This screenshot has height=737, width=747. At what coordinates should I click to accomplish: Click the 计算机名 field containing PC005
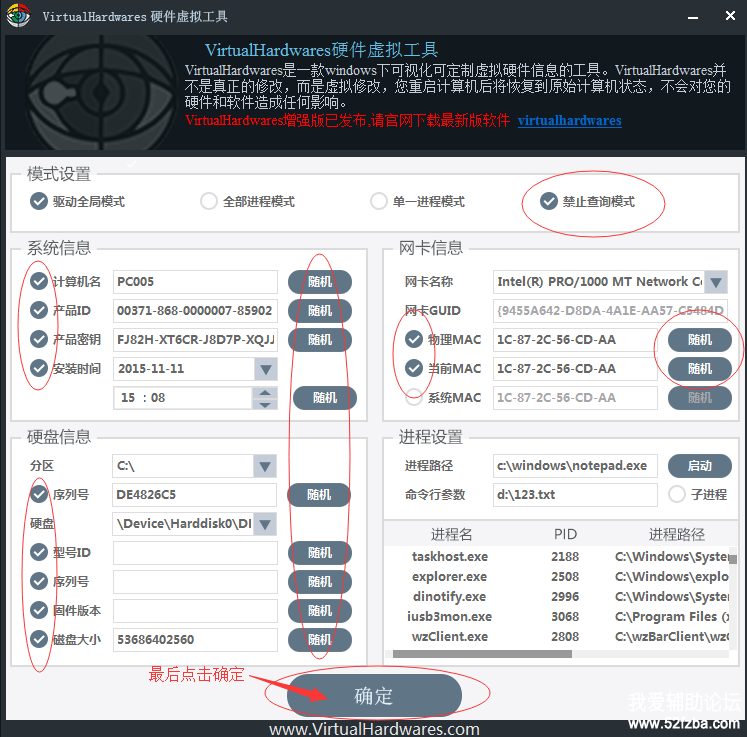coord(195,282)
